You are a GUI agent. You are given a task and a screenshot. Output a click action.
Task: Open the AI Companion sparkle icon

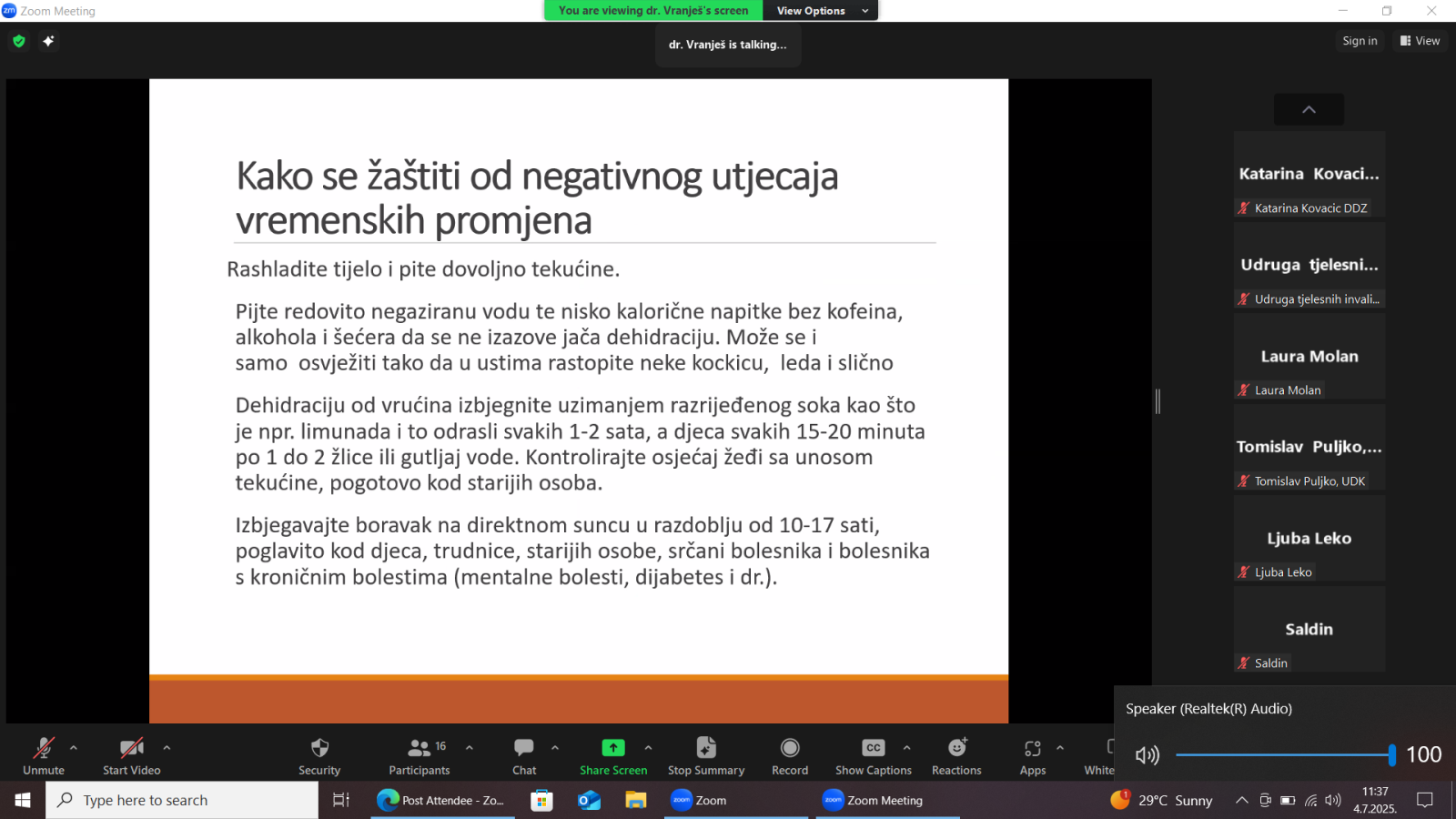point(48,41)
